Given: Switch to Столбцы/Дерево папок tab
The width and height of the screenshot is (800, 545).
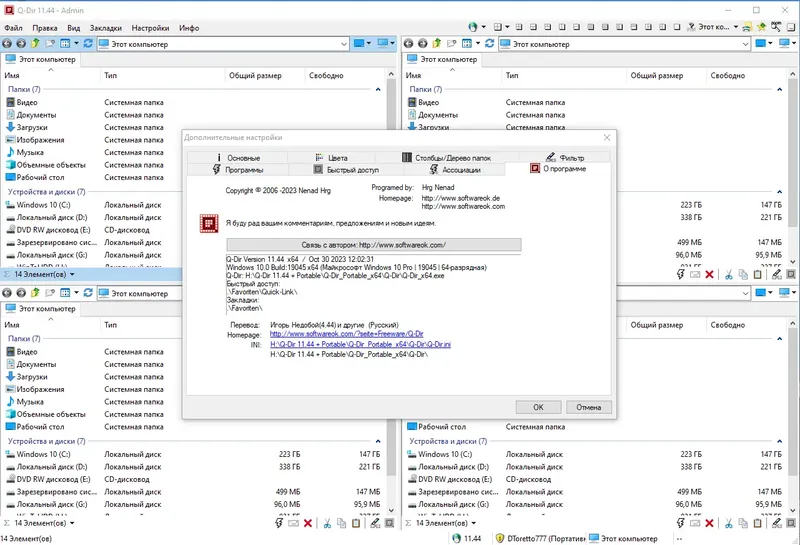Looking at the screenshot, I should point(446,158).
